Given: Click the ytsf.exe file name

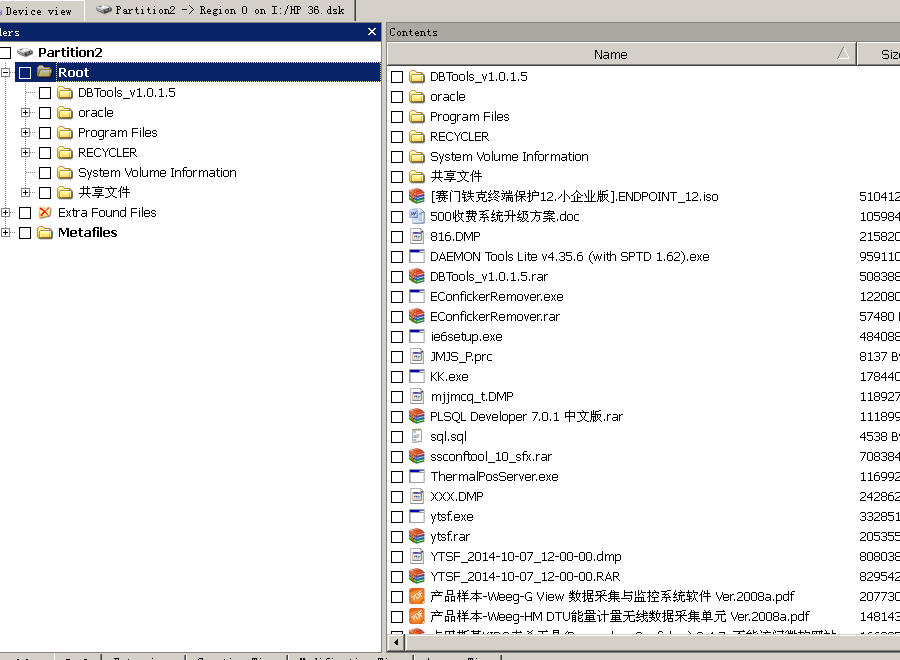Looking at the screenshot, I should coord(452,517).
